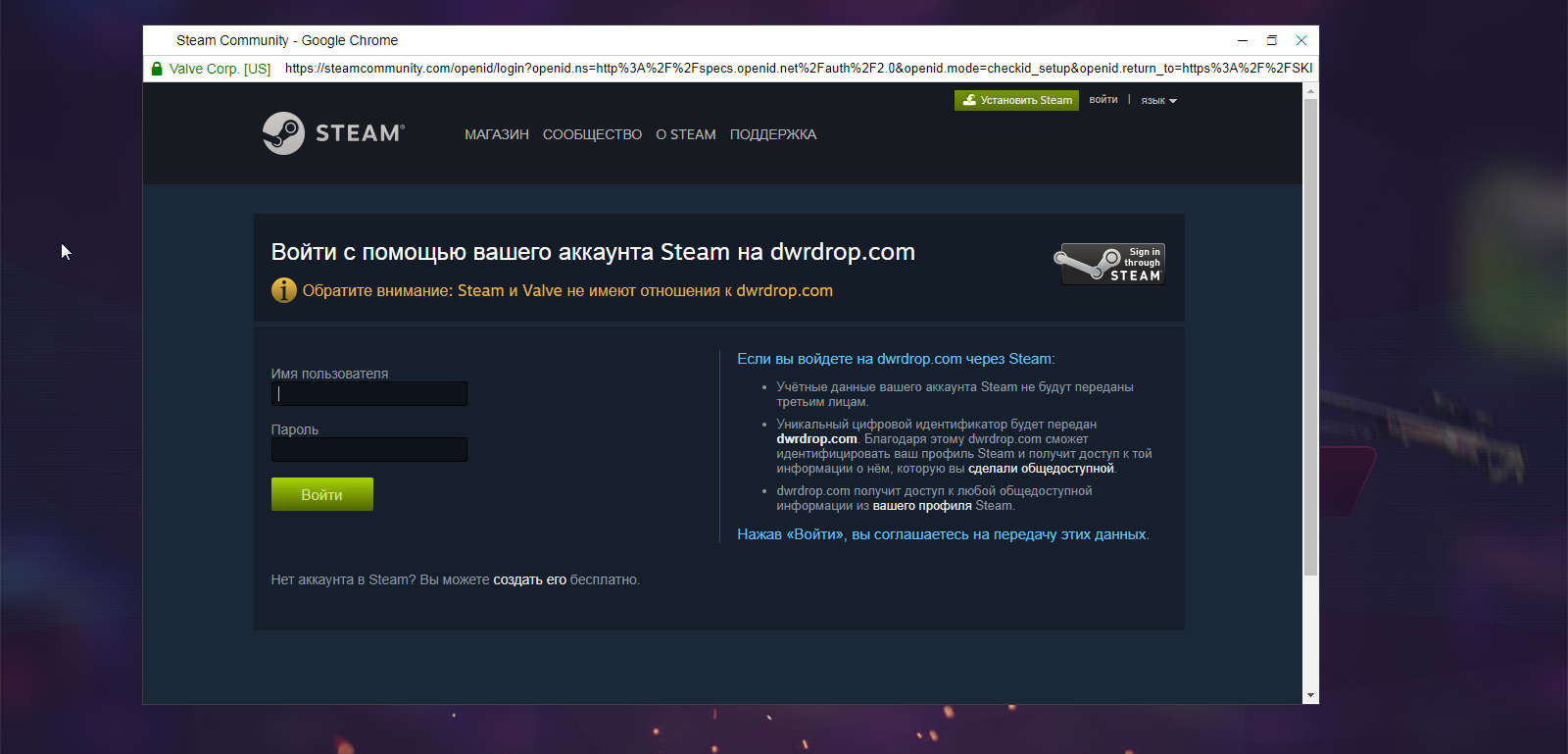The height and width of the screenshot is (754, 1568).
Task: Minimize the Chrome window
Action: click(1243, 40)
